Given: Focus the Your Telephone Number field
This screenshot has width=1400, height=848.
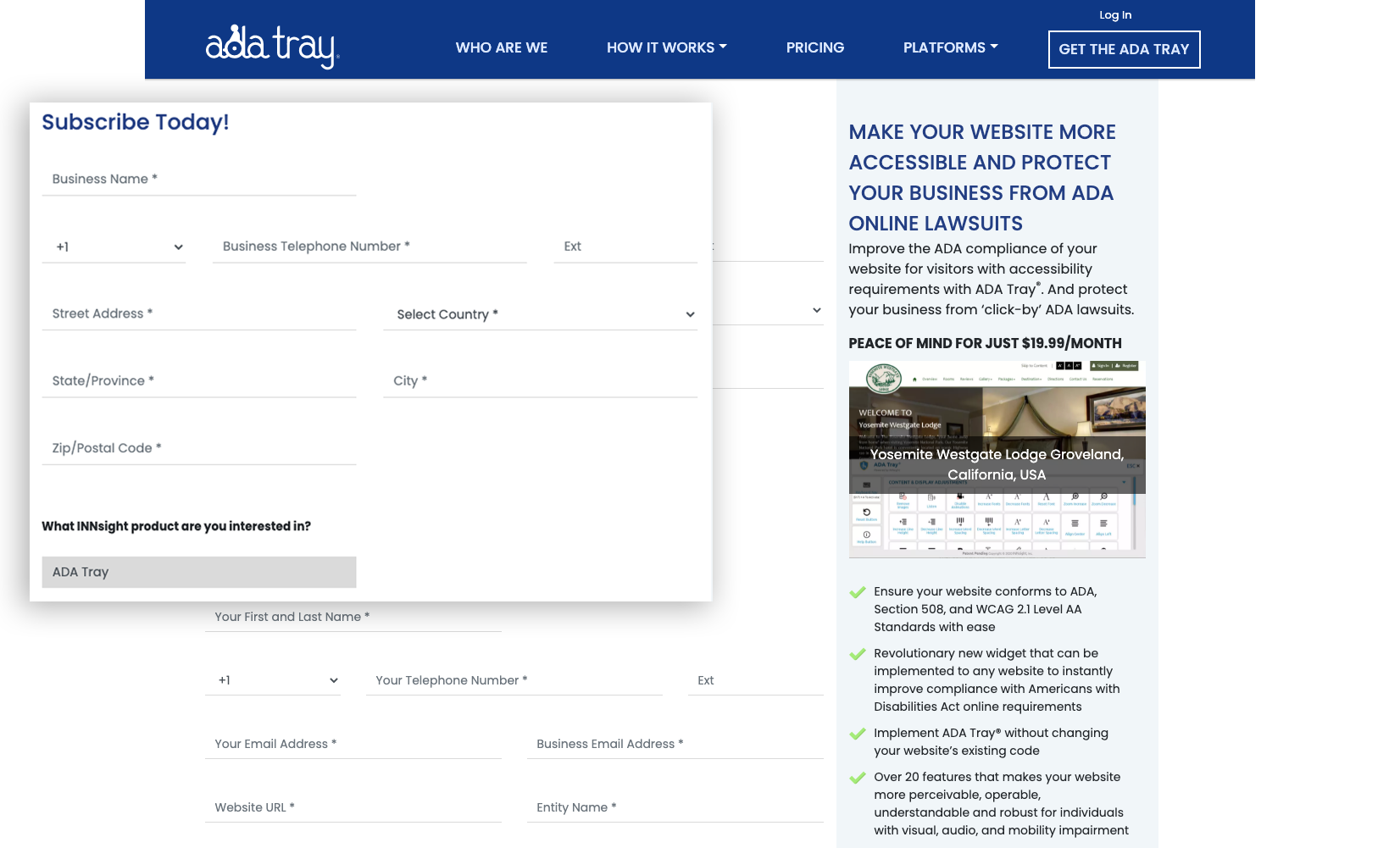Looking at the screenshot, I should point(514,680).
